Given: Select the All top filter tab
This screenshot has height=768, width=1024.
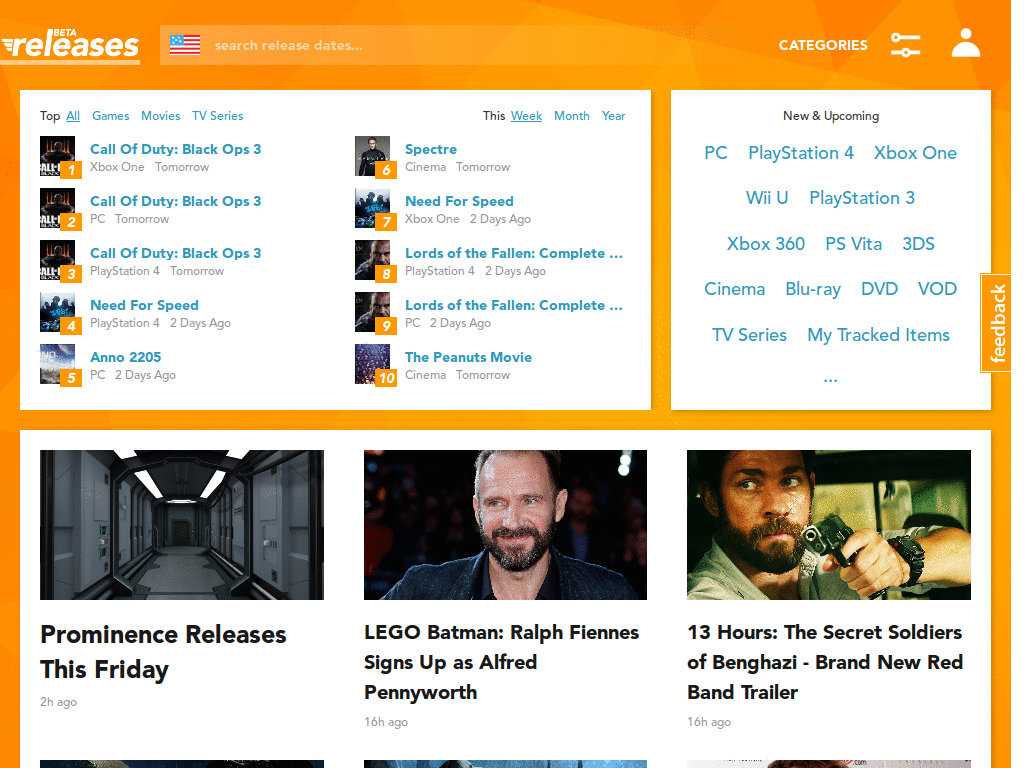Looking at the screenshot, I should click(x=73, y=116).
